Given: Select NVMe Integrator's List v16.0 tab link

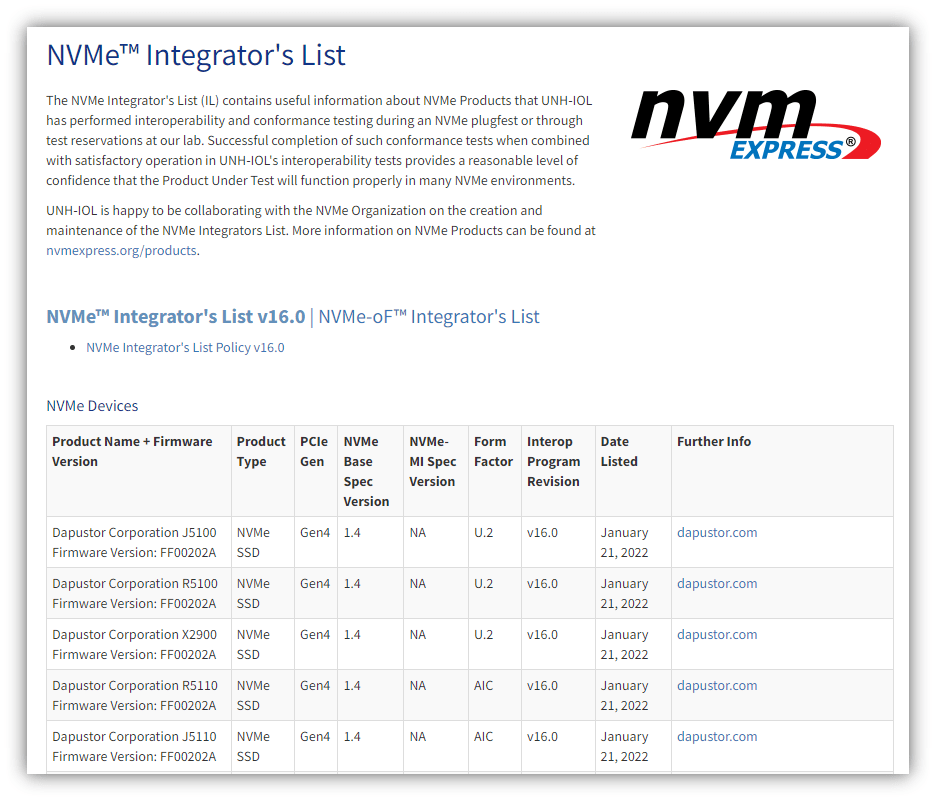Looking at the screenshot, I should [x=175, y=317].
